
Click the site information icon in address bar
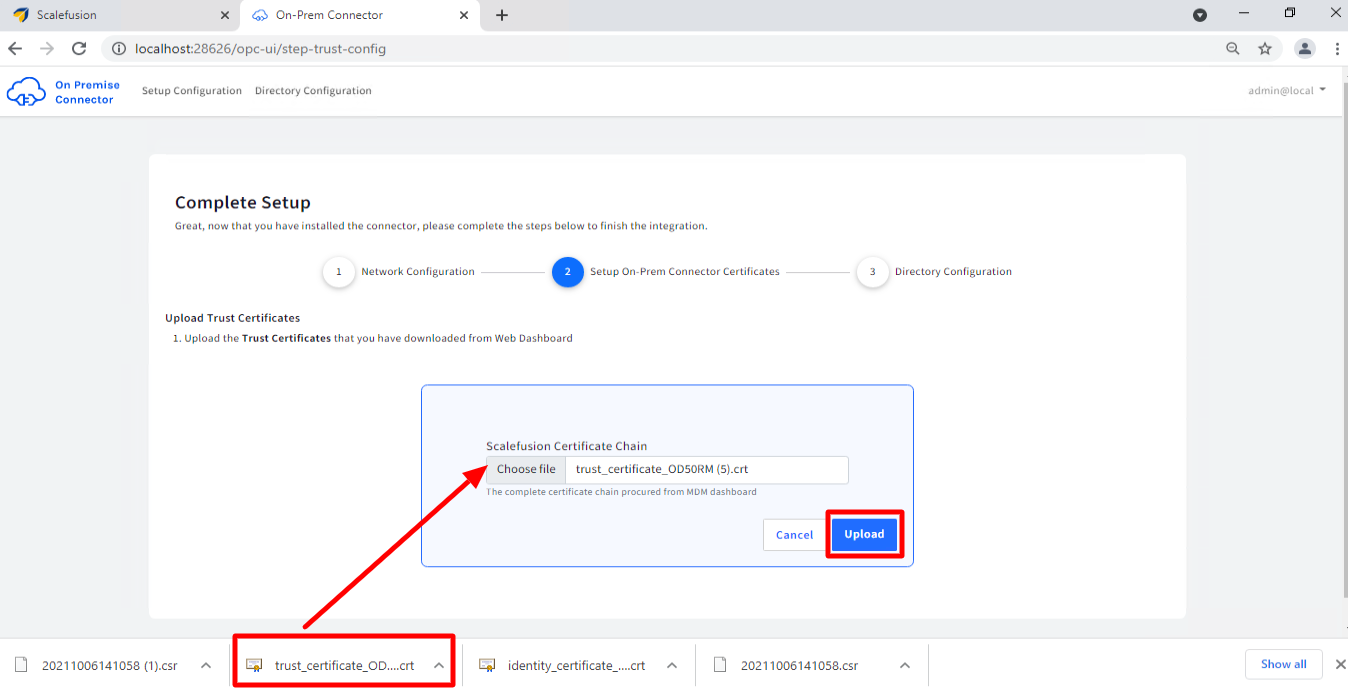click(x=118, y=48)
